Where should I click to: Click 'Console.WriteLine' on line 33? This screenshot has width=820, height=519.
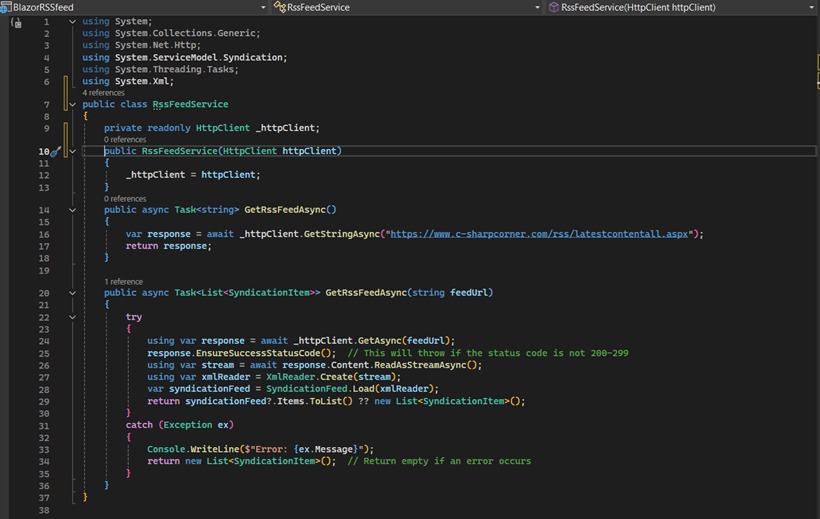click(x=193, y=449)
